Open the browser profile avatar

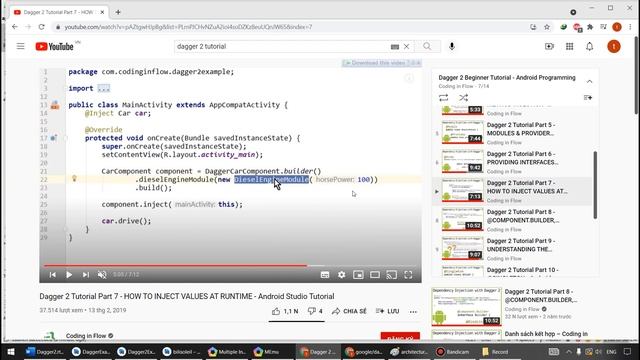click(617, 27)
